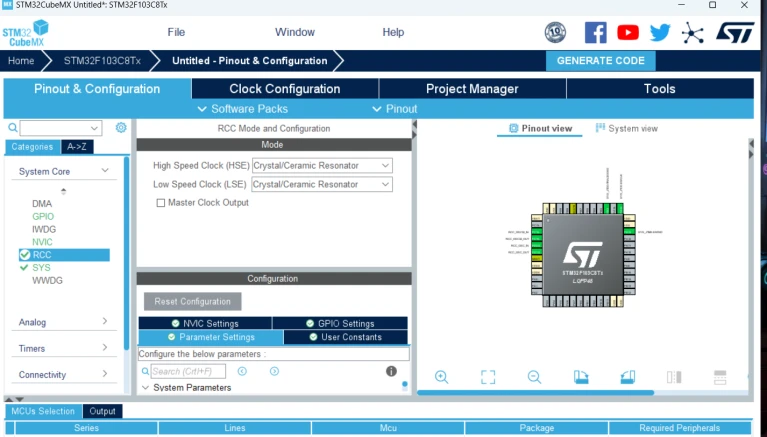Switch to the Project Manager tab
767x437 pixels.
pos(472,89)
